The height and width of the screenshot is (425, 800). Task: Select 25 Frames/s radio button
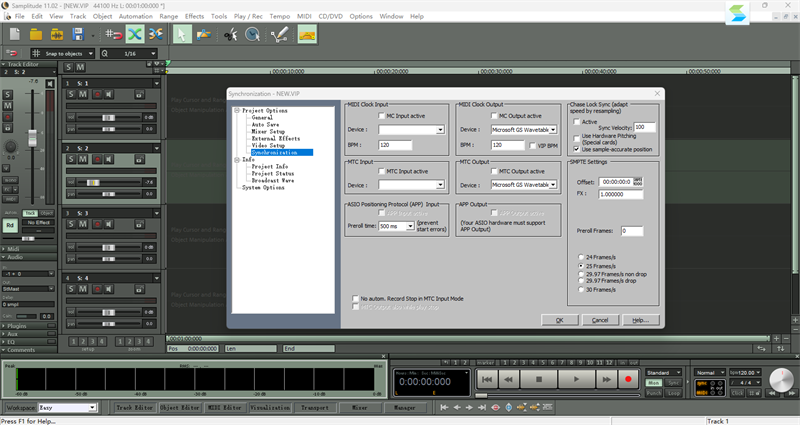click(582, 266)
